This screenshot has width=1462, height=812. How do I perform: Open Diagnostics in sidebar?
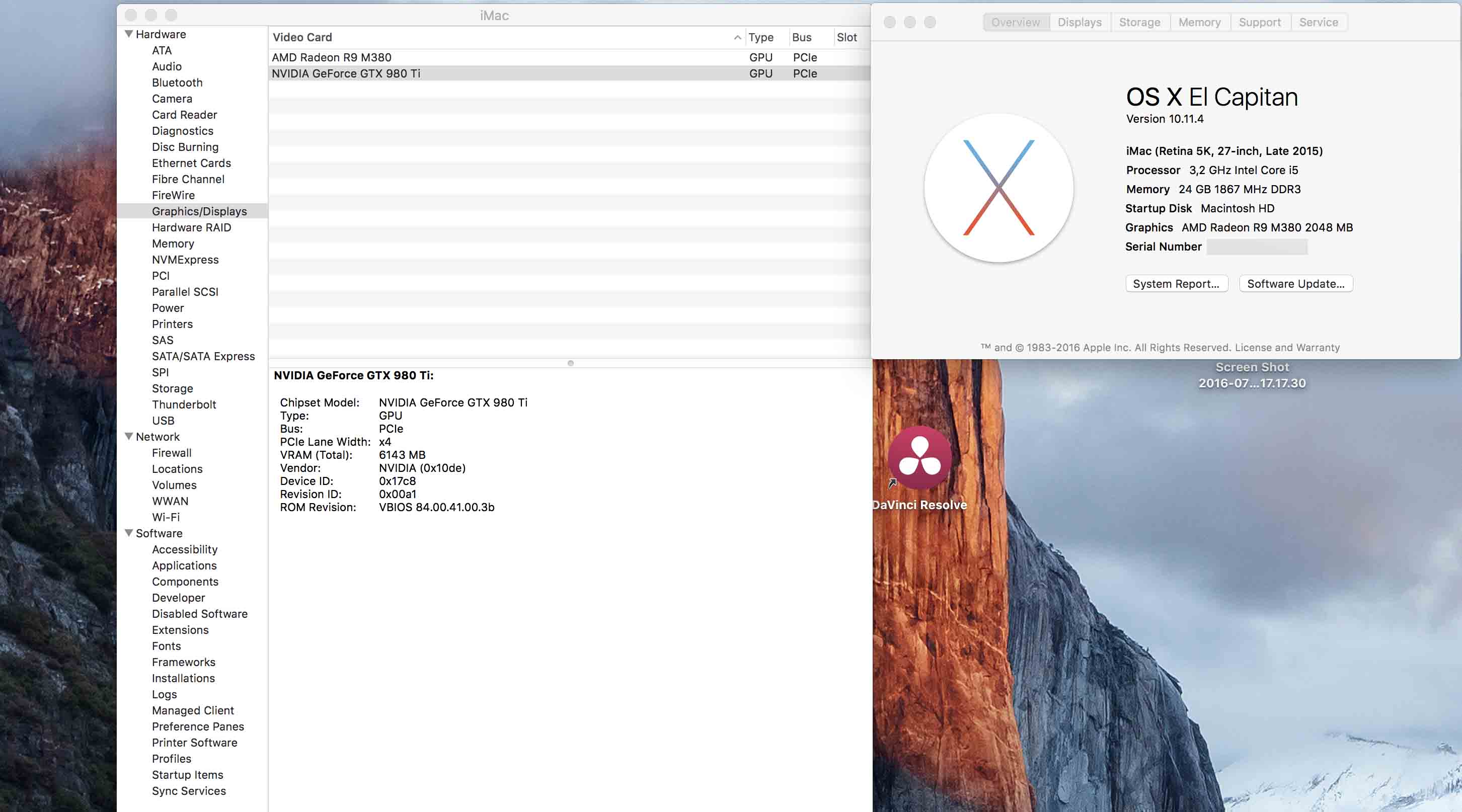pyautogui.click(x=183, y=131)
